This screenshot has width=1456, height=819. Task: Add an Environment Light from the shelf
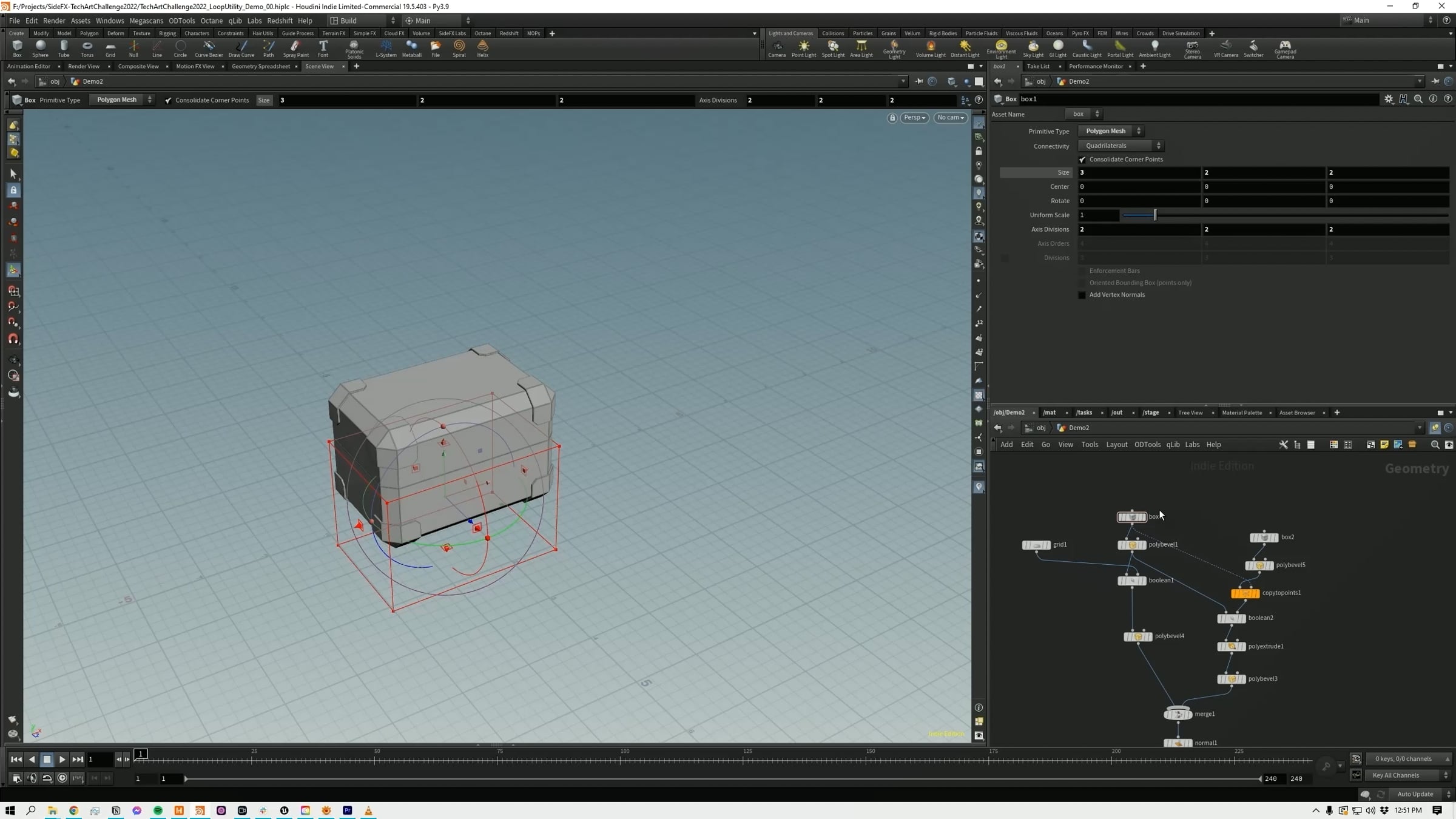click(x=1001, y=49)
